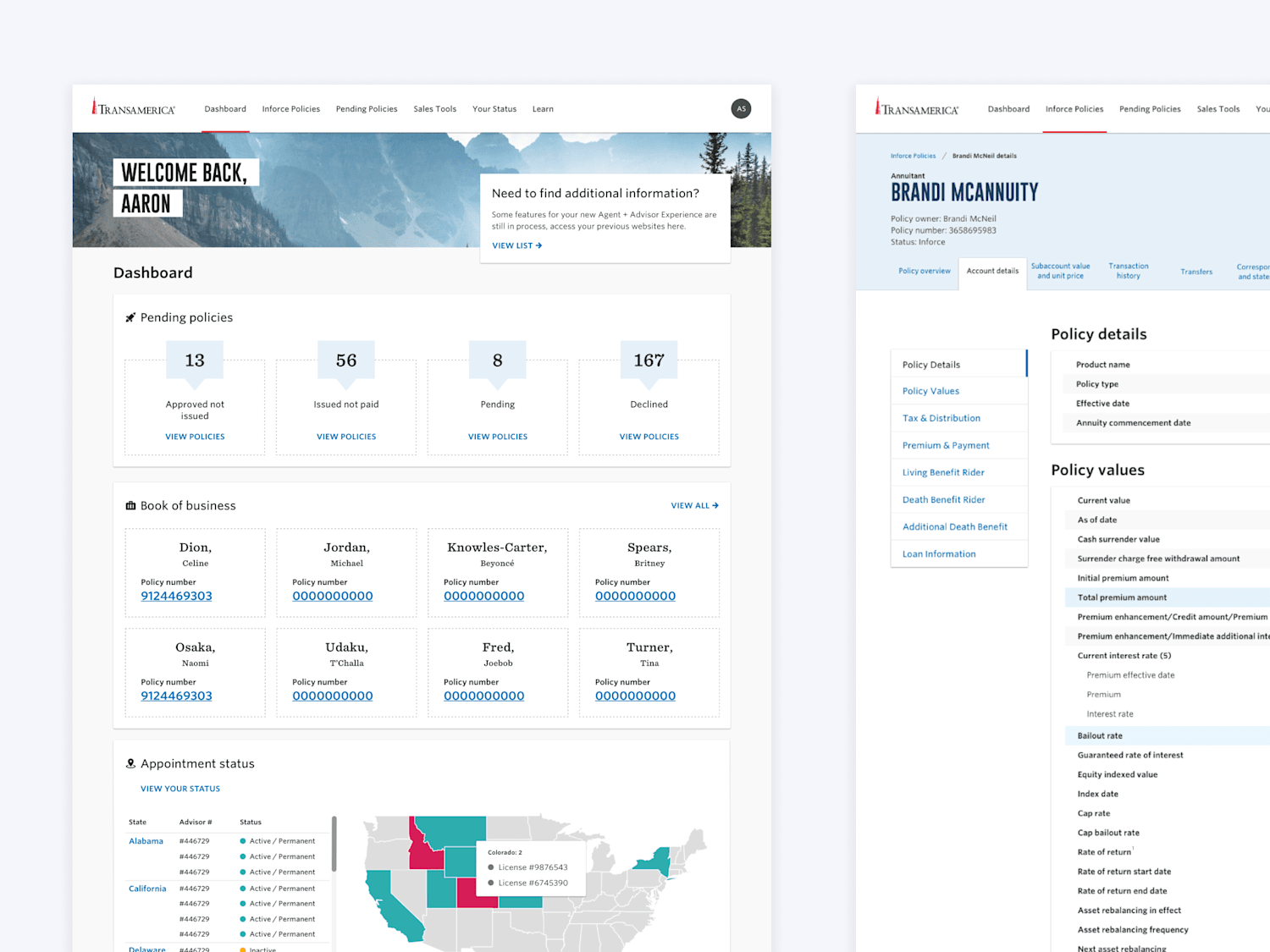The width and height of the screenshot is (1270, 952).
Task: Open the Dashboard tab in the left window
Action: (x=225, y=109)
